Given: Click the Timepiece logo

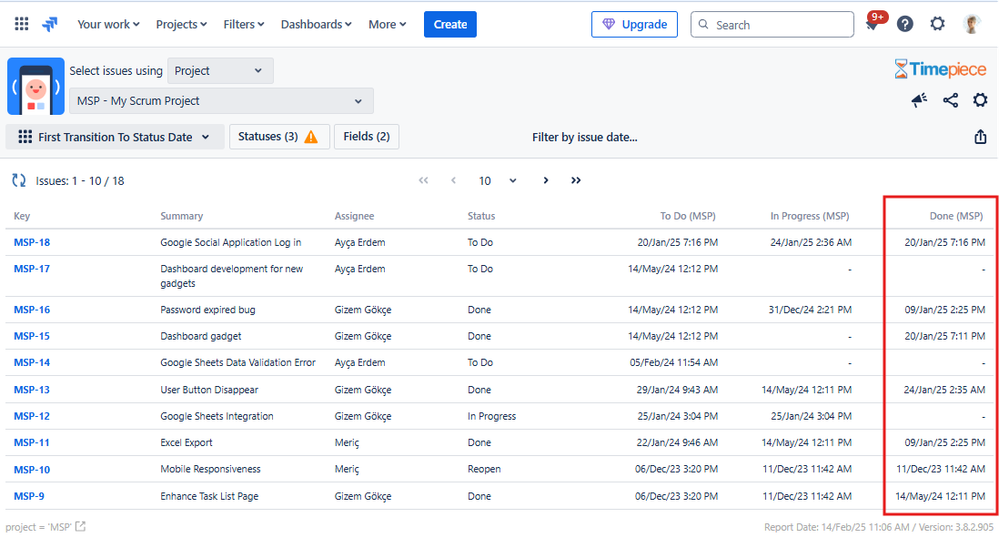Looking at the screenshot, I should (940, 69).
